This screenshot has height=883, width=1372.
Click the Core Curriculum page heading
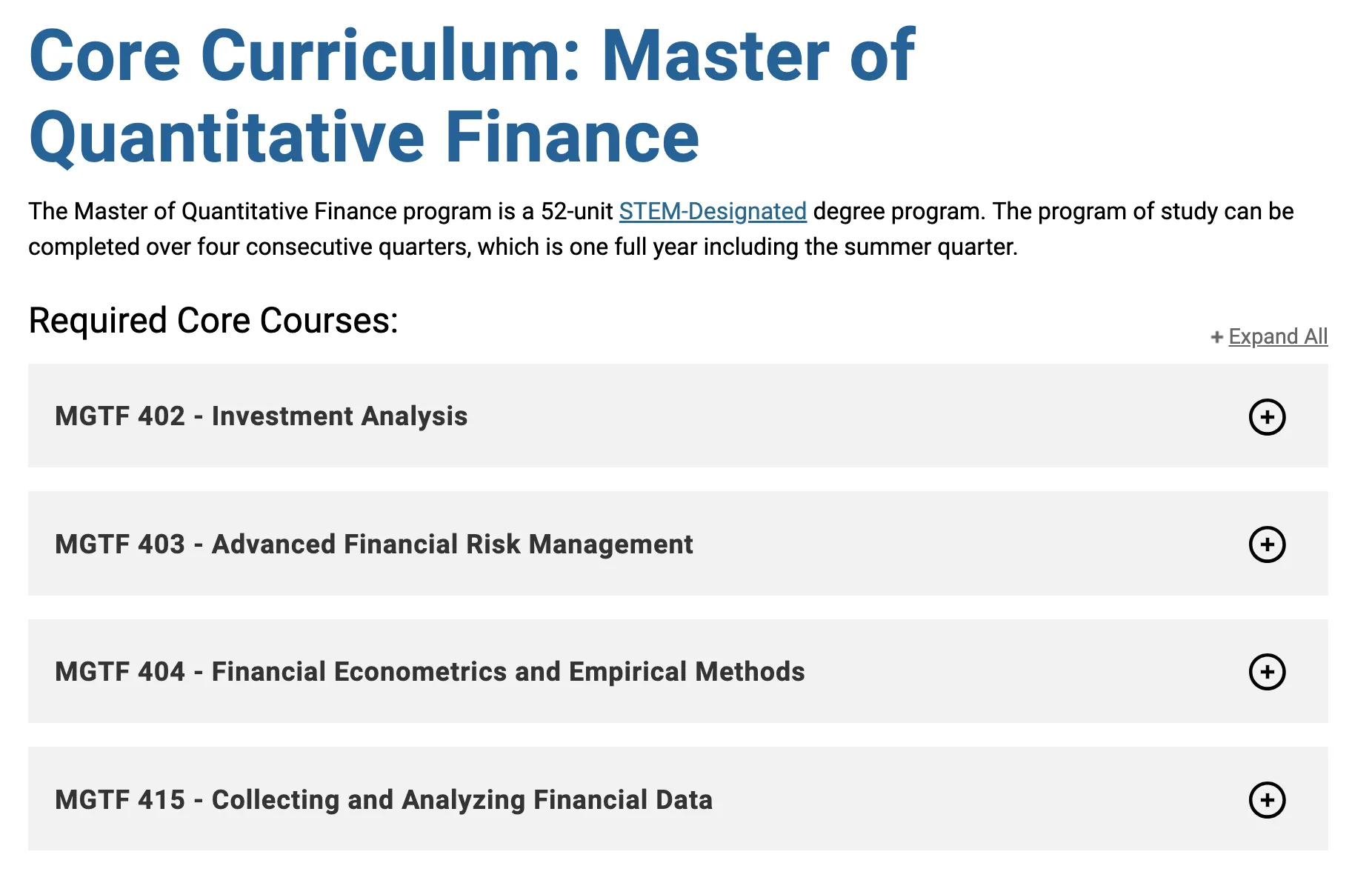[x=471, y=56]
